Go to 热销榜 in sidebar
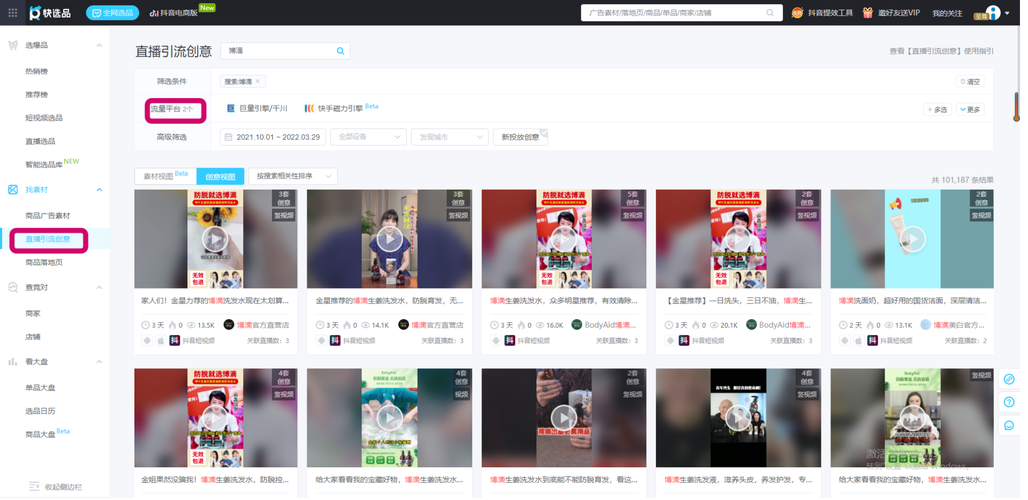The width and height of the screenshot is (1028, 500). 36,71
